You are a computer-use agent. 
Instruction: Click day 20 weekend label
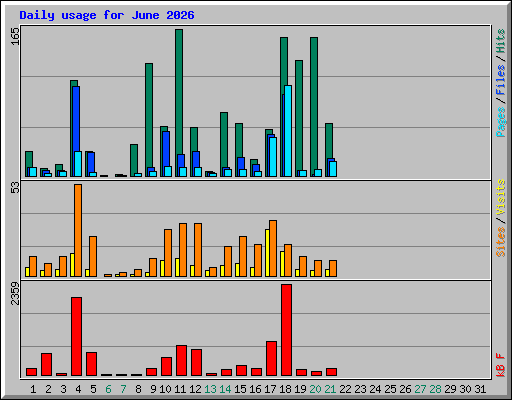[315, 389]
